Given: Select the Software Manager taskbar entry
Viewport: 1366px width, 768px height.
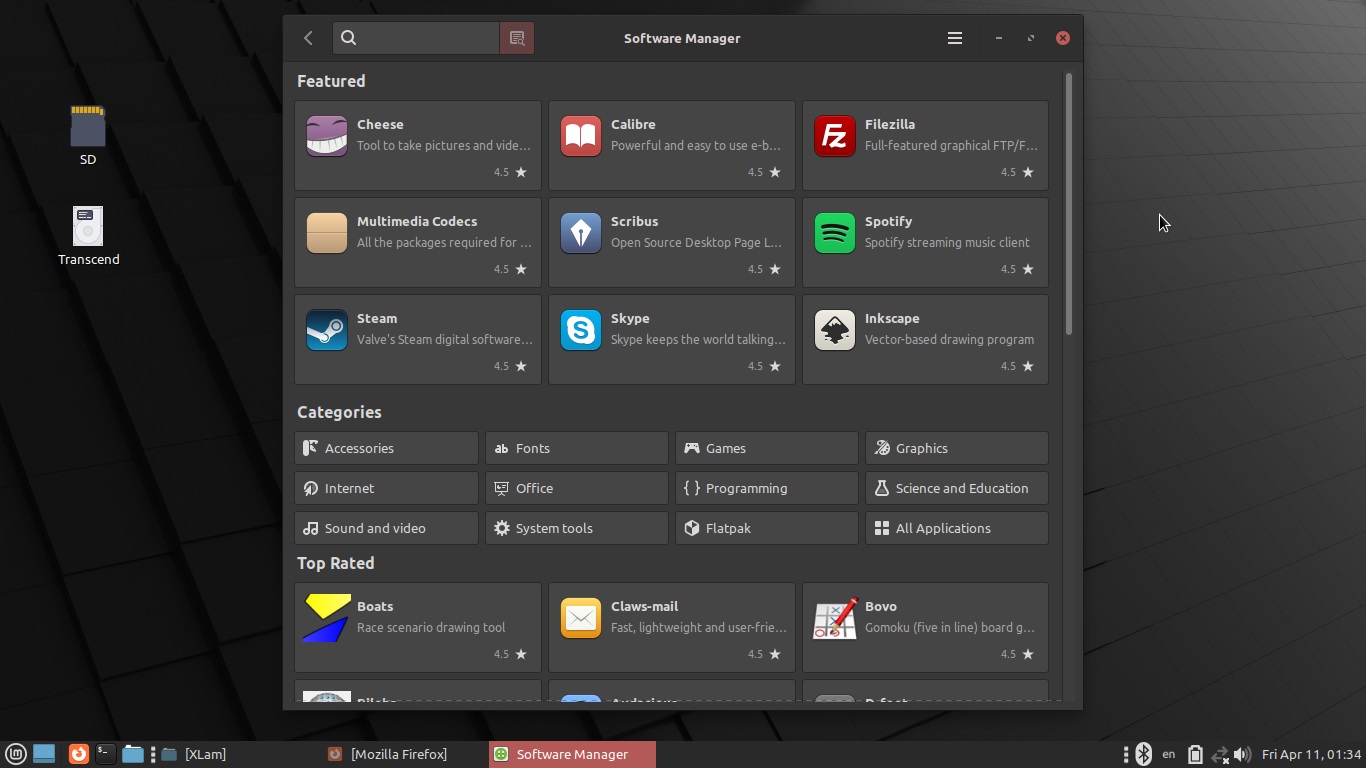Looking at the screenshot, I should [x=572, y=754].
